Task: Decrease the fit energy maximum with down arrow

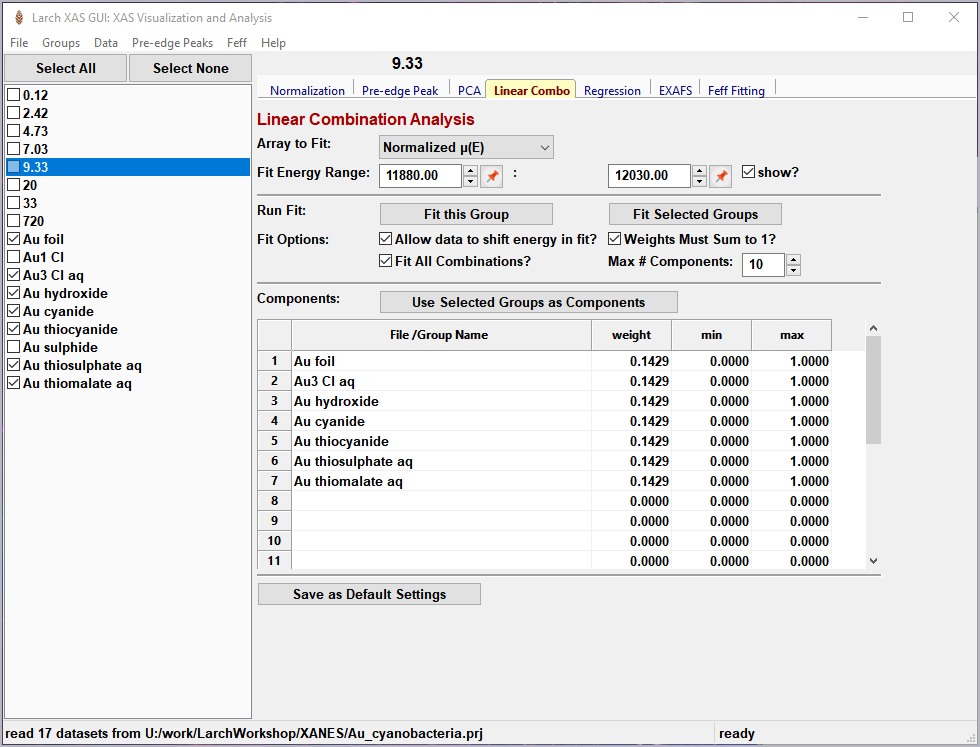Action: tap(699, 182)
